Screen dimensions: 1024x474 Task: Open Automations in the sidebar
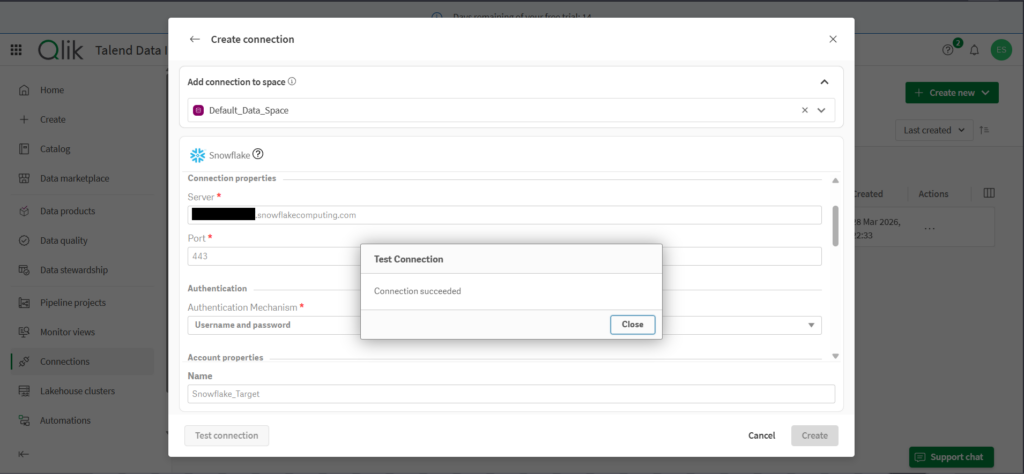point(65,420)
